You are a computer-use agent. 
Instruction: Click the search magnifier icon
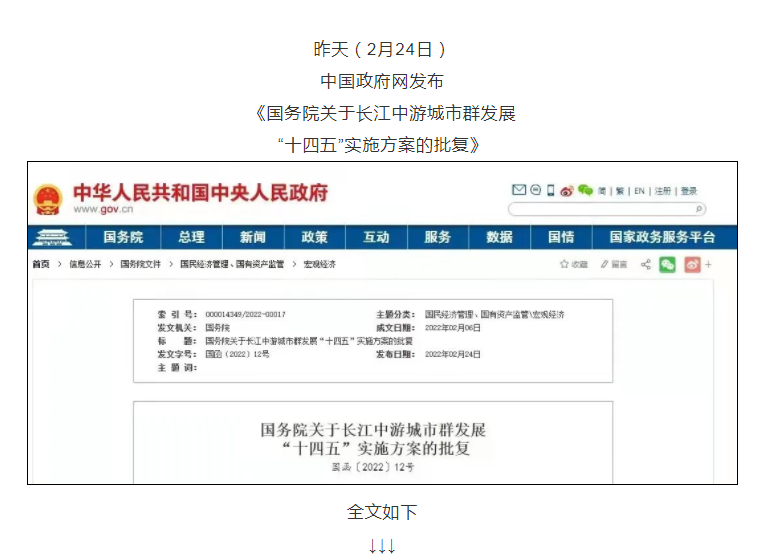point(699,209)
